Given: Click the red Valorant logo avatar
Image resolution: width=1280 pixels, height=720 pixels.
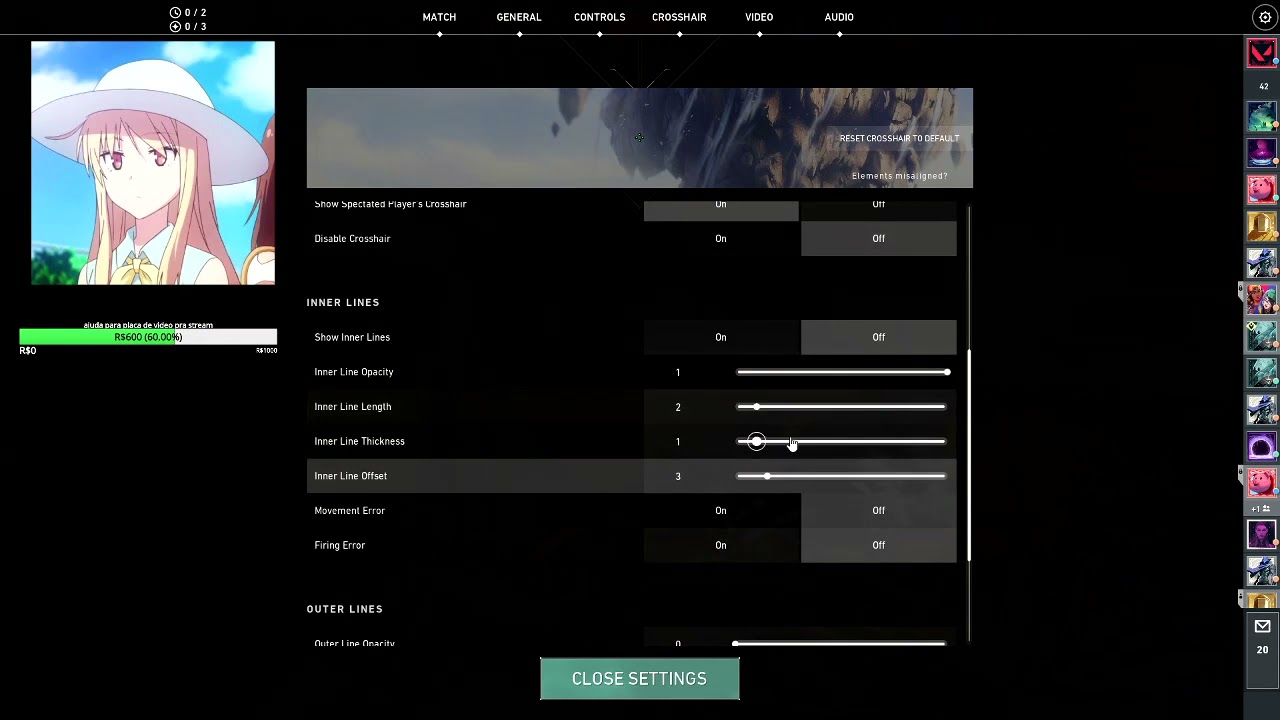Looking at the screenshot, I should pyautogui.click(x=1262, y=53).
